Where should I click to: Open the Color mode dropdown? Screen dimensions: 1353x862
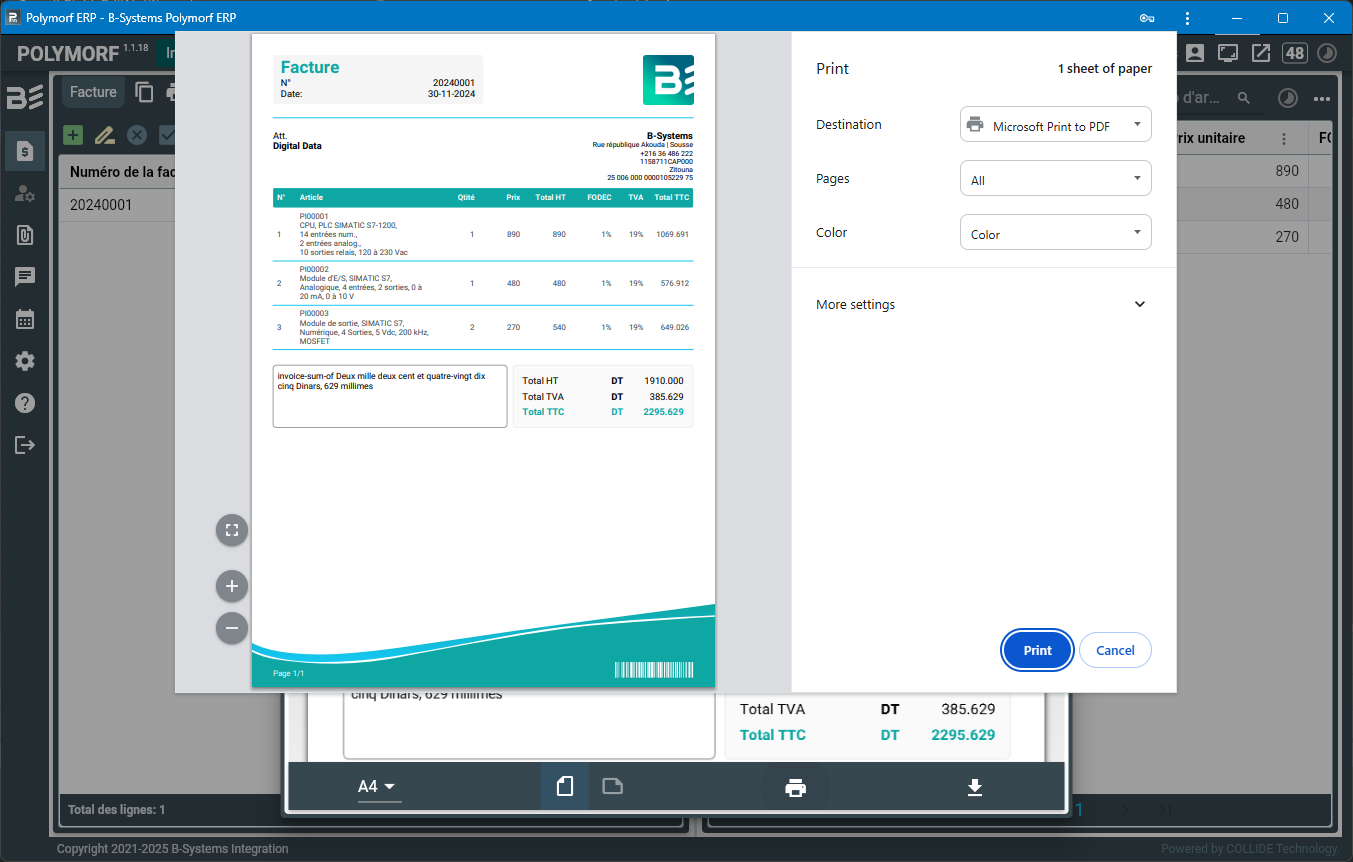click(x=1055, y=233)
